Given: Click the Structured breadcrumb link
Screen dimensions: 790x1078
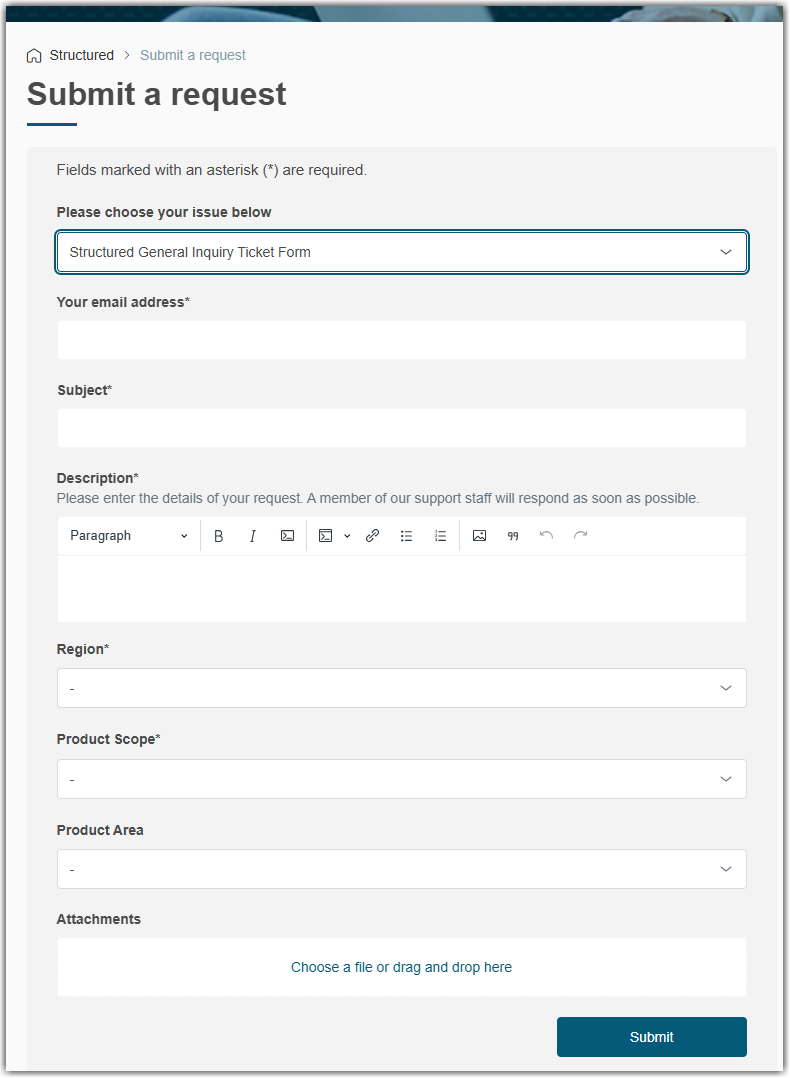Looking at the screenshot, I should (x=82, y=56).
